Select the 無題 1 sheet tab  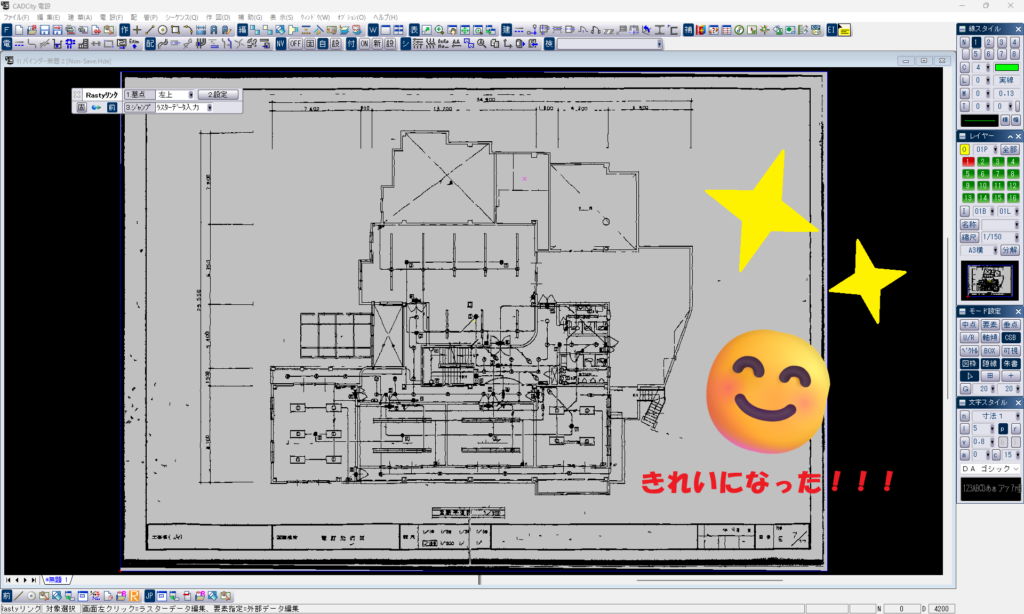56,580
